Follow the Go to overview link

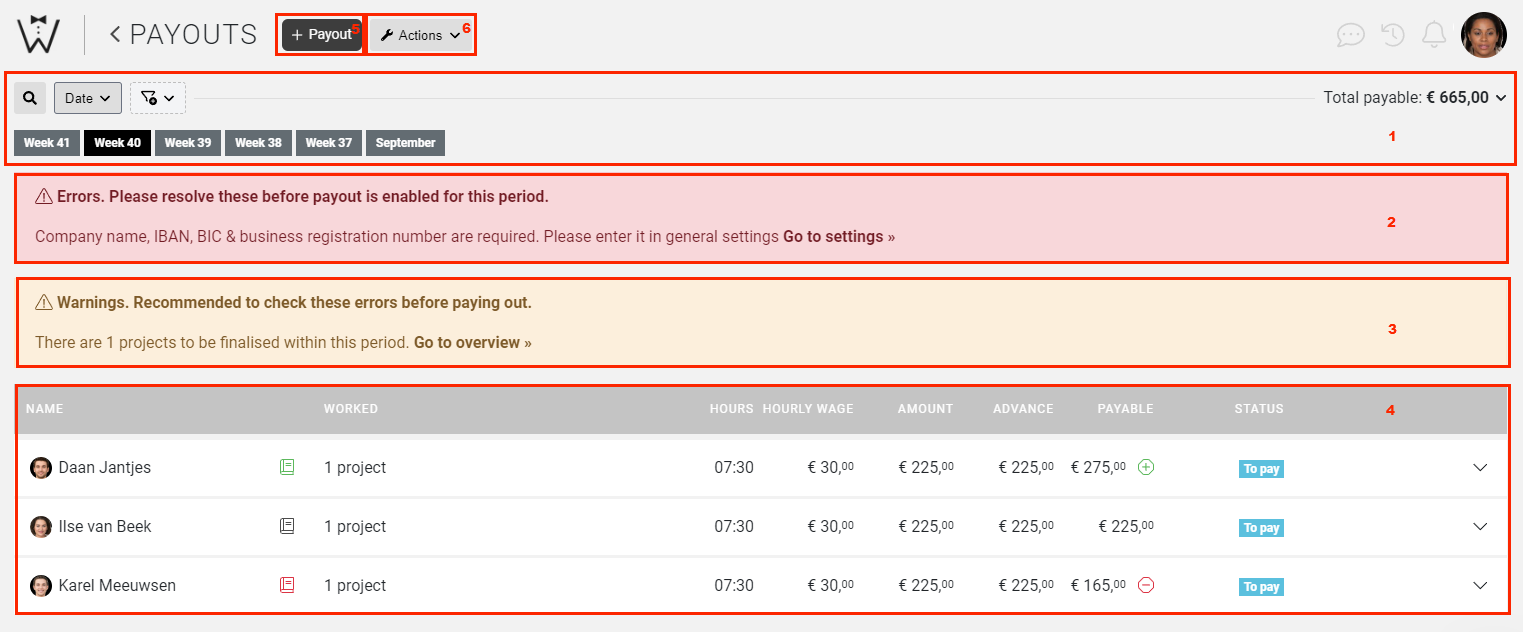point(473,342)
